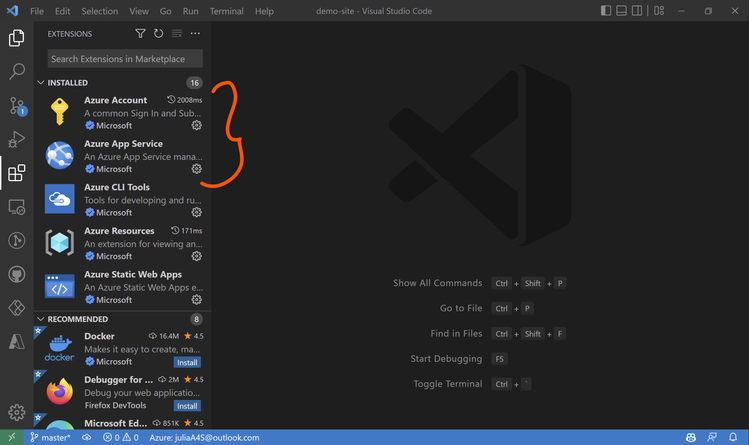
Task: Open the GitHub icon in activity bar
Action: pos(17,275)
